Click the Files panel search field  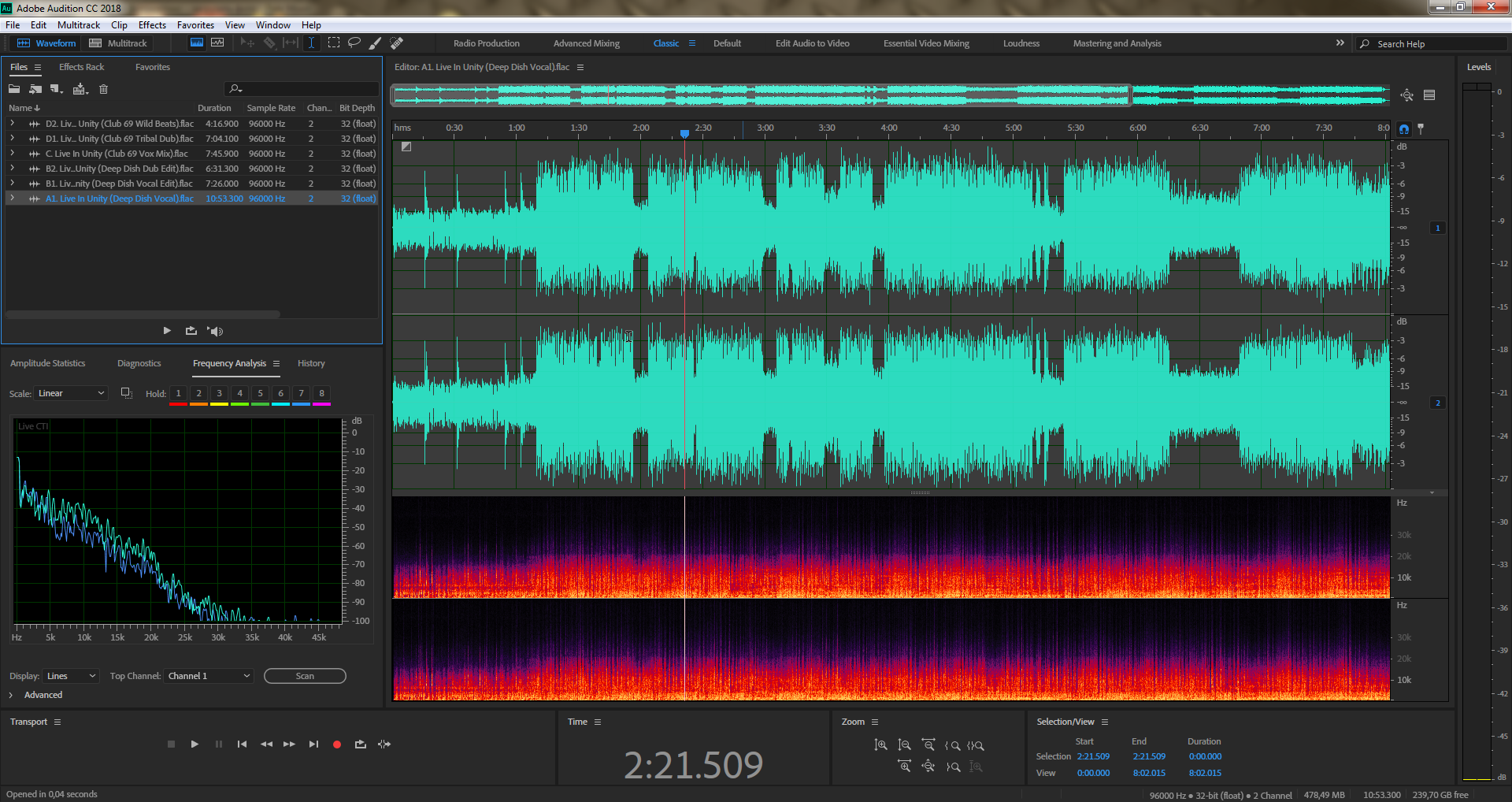point(302,89)
